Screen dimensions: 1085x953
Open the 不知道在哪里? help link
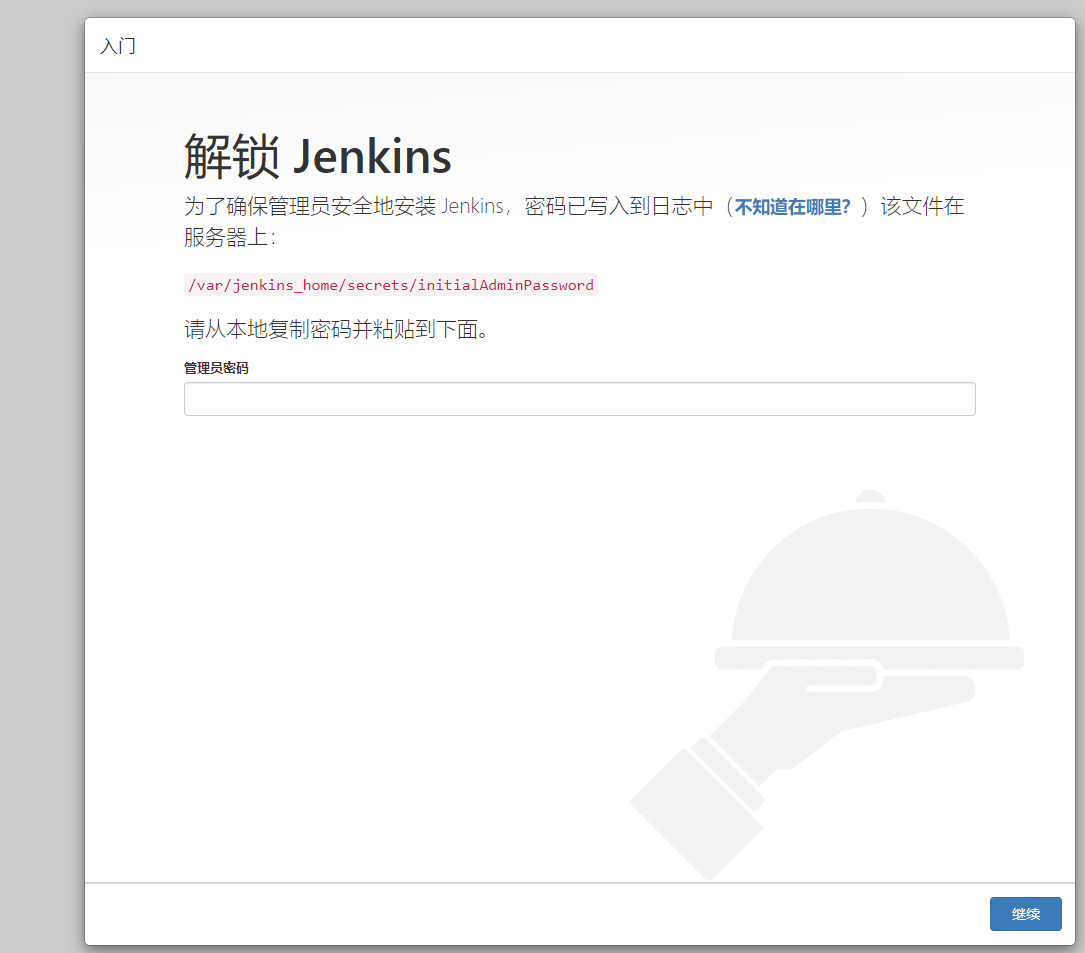pos(792,206)
